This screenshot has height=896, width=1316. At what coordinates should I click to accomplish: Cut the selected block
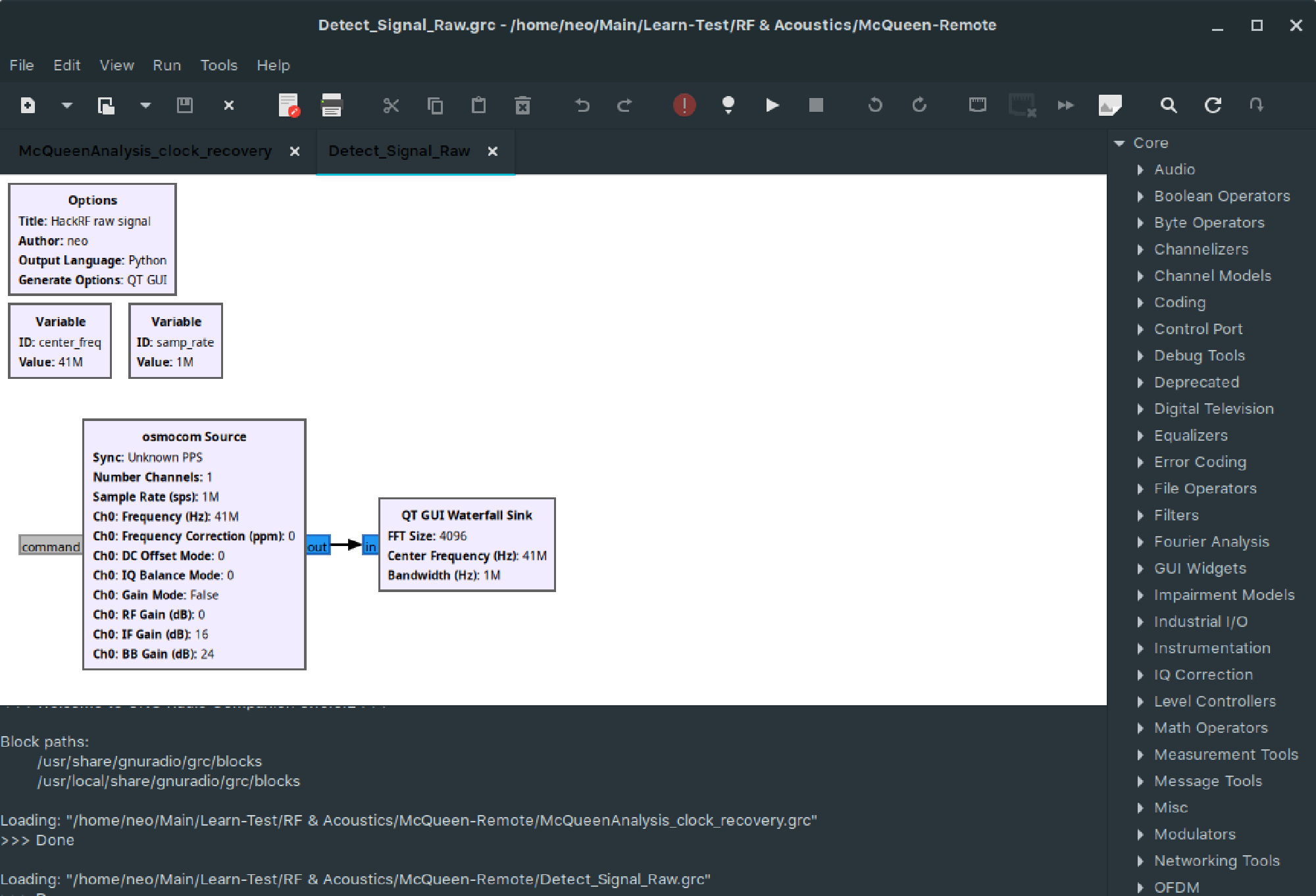tap(391, 105)
